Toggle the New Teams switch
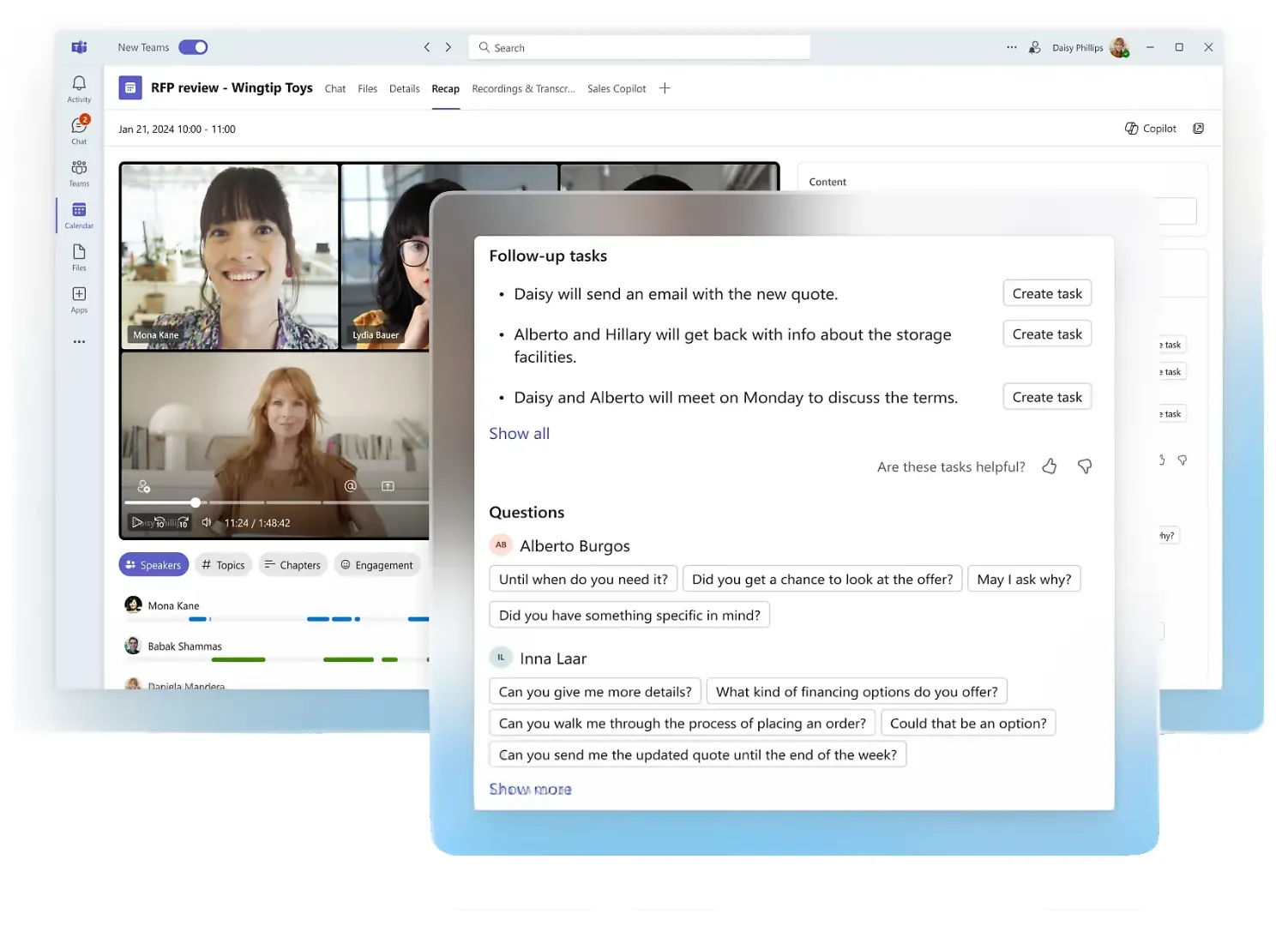 pos(193,47)
